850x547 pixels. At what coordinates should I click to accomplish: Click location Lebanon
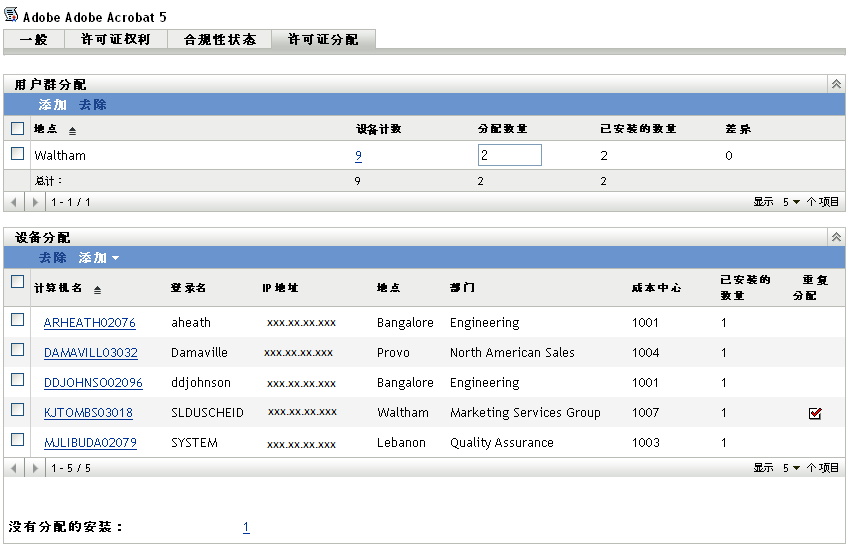[x=401, y=442]
